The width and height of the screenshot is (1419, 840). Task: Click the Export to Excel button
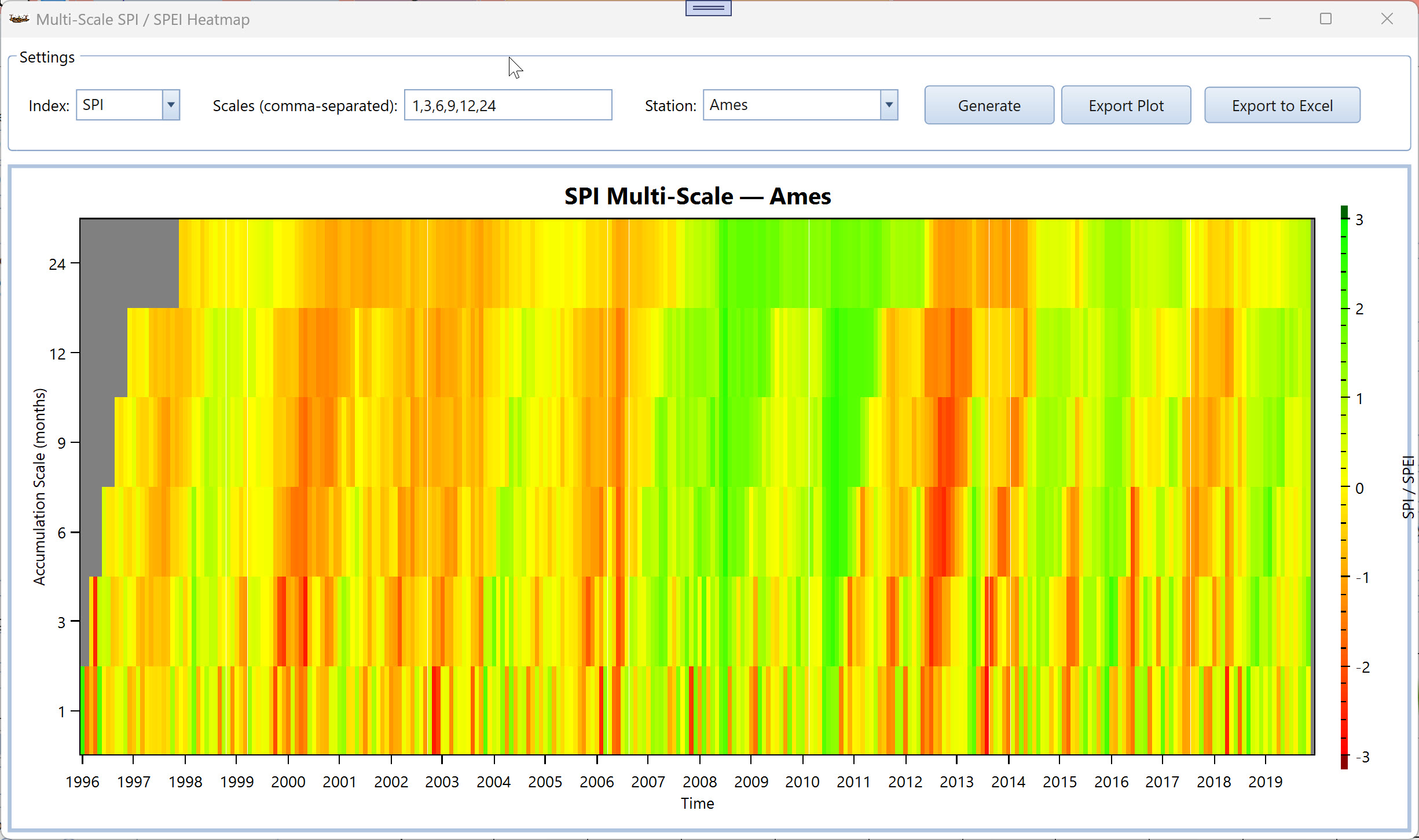pyautogui.click(x=1282, y=105)
